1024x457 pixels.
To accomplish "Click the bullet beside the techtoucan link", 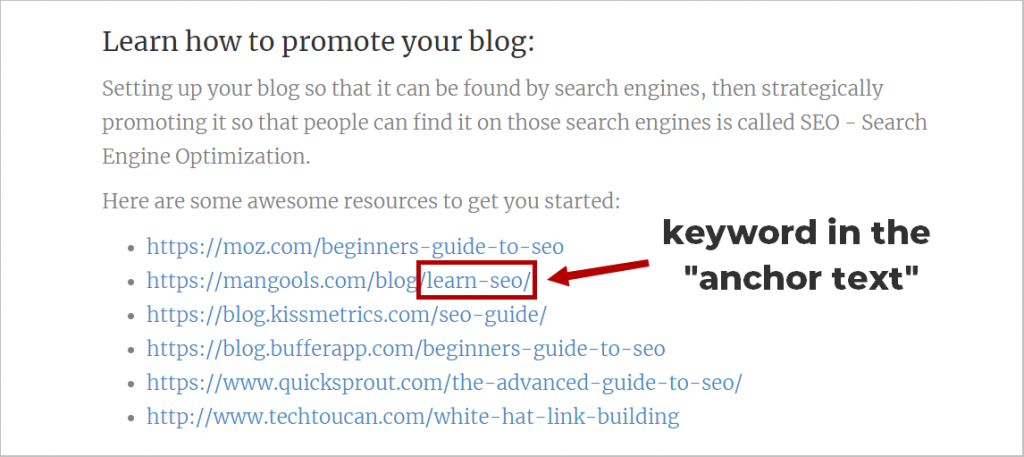I will tap(130, 417).
